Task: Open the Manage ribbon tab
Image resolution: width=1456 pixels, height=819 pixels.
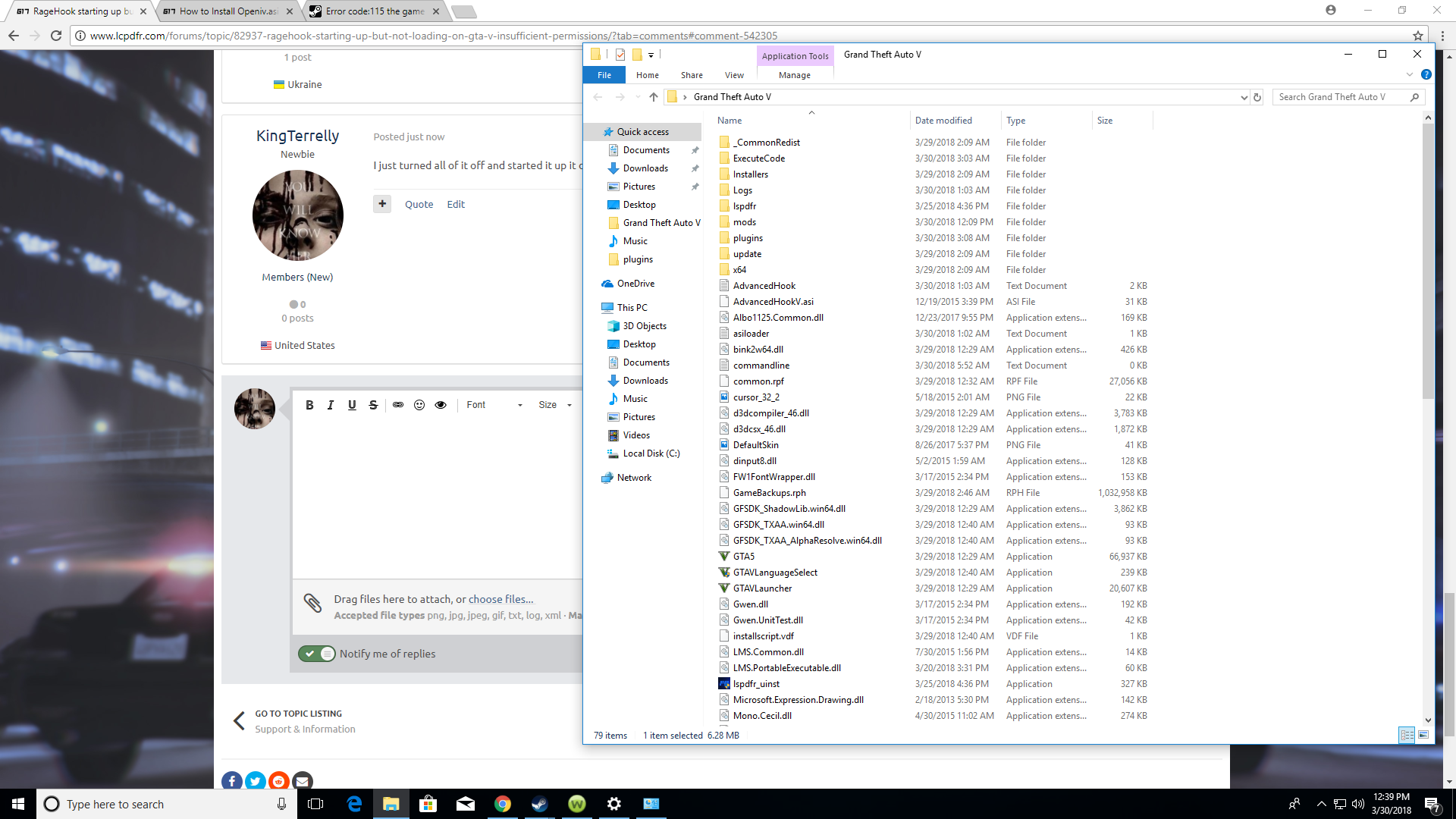Action: (x=794, y=75)
